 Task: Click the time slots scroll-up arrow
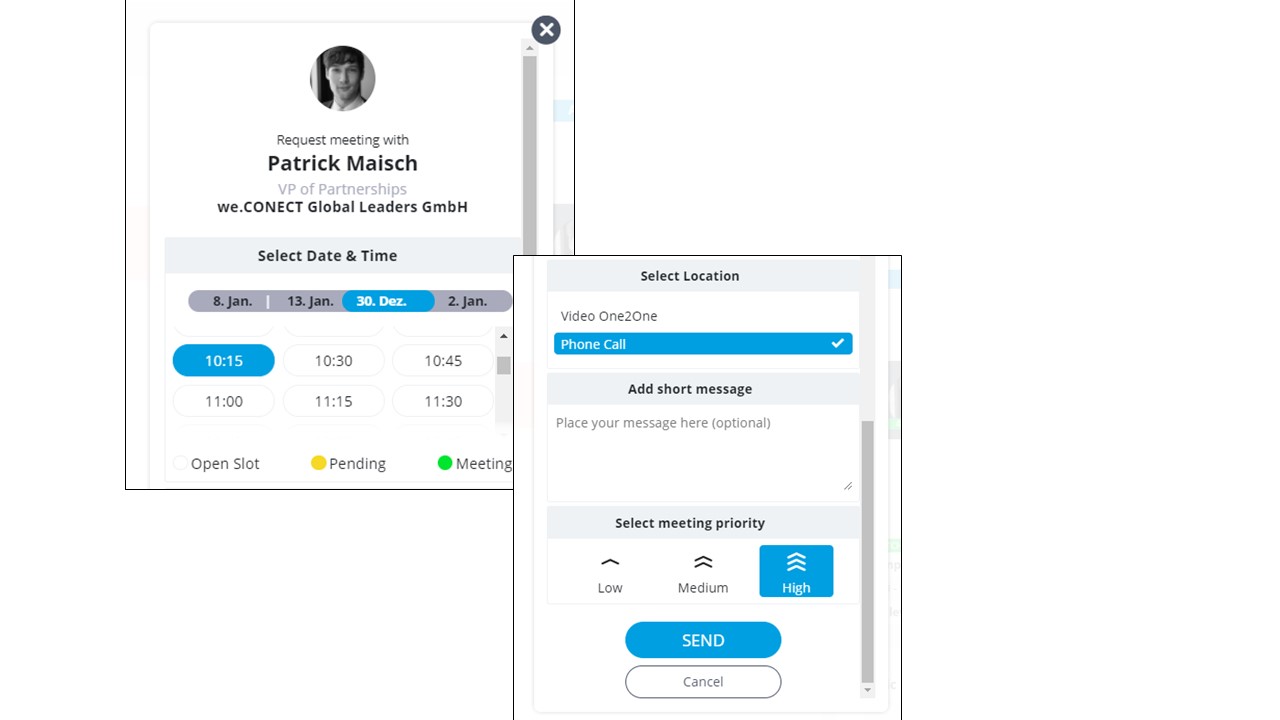(x=504, y=336)
